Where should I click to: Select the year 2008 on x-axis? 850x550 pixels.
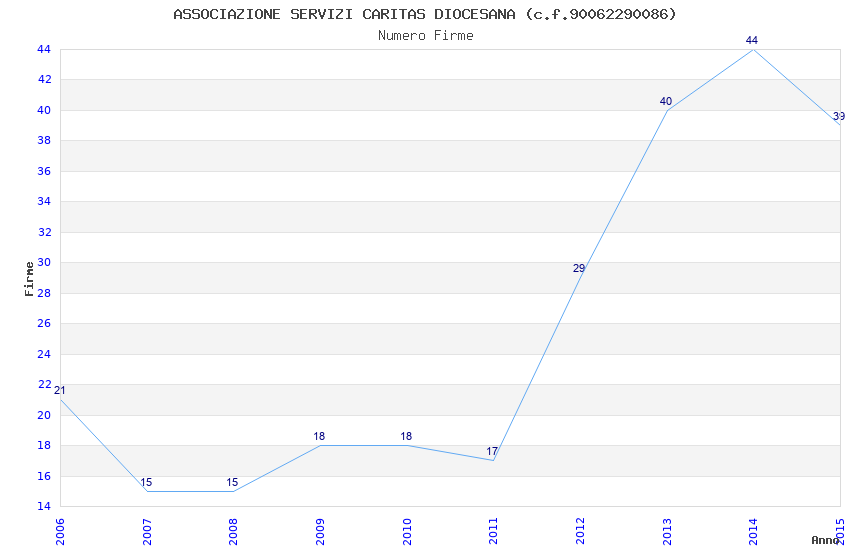[233, 532]
